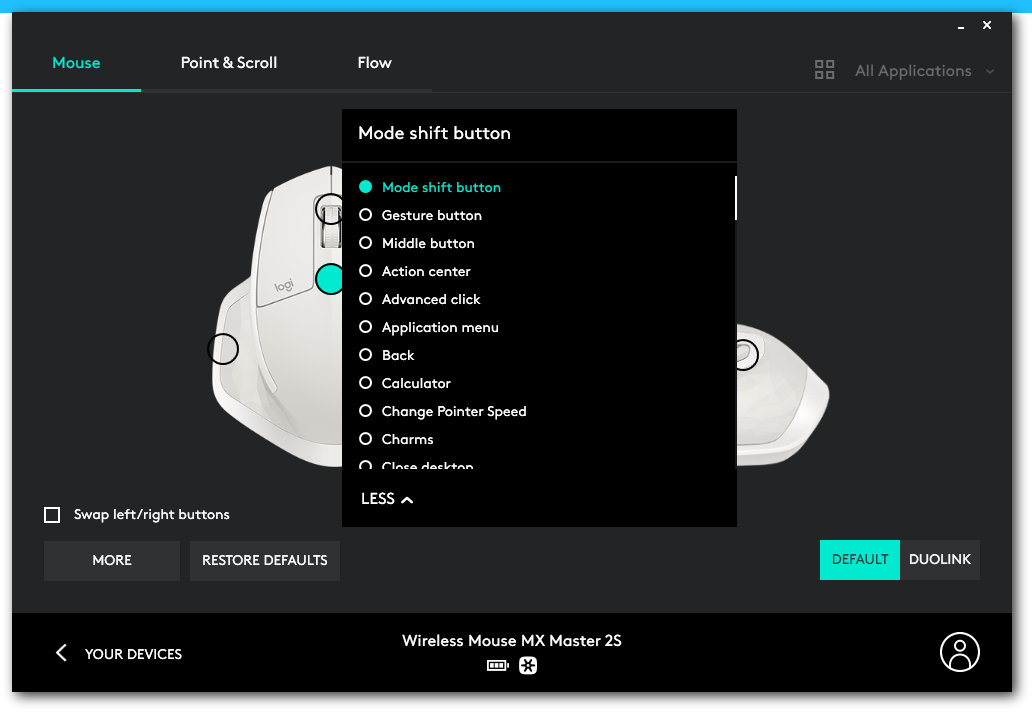Click the Wireless Mouse MX Master 2S name
Image resolution: width=1032 pixels, height=712 pixels.
tap(512, 641)
